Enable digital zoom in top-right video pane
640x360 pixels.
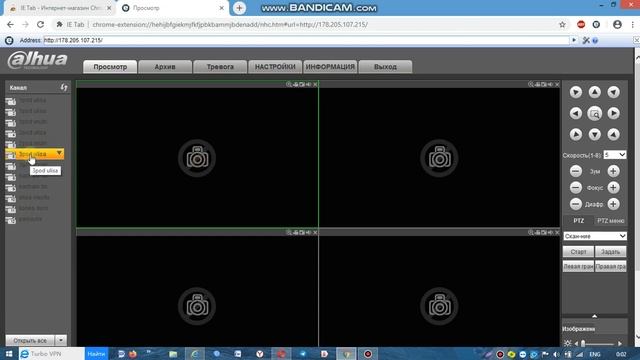coord(531,84)
